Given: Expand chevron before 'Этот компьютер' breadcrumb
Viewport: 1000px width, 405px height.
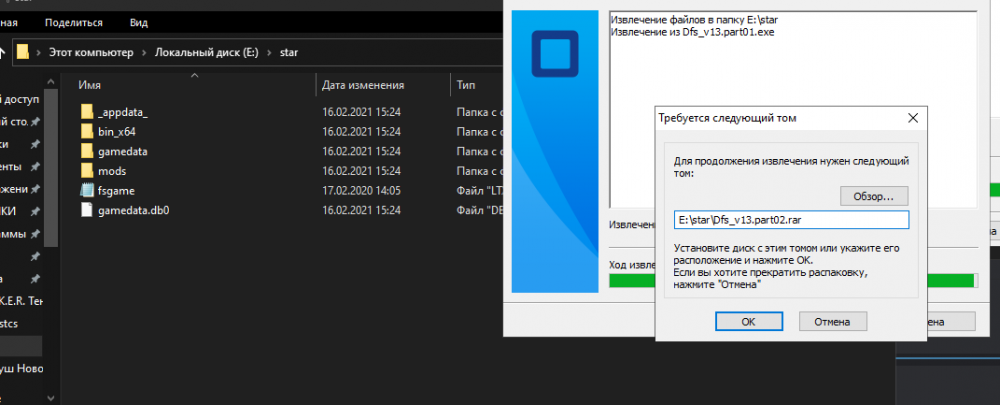Looking at the screenshot, I should point(38,52).
